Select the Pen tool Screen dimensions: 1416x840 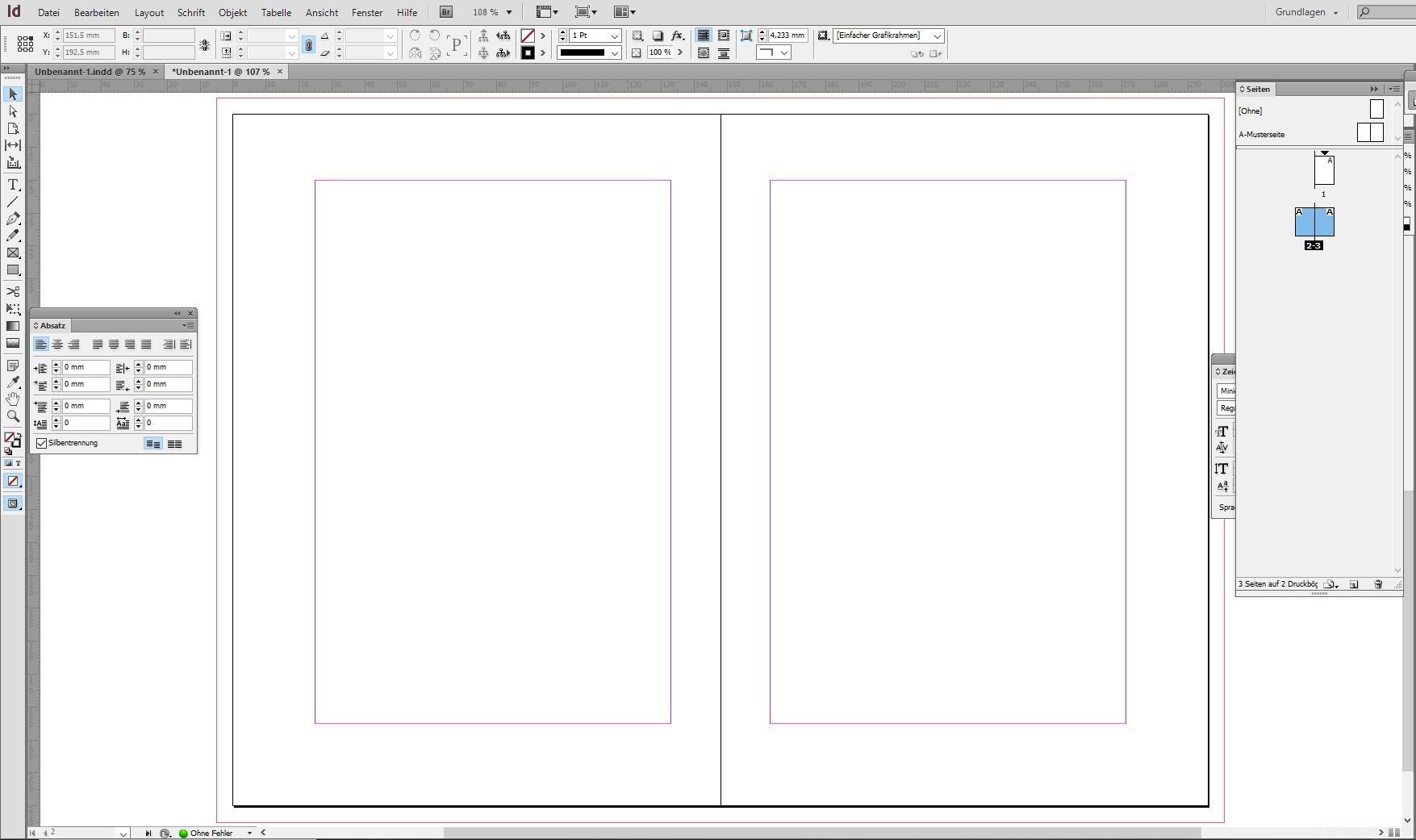point(13,219)
